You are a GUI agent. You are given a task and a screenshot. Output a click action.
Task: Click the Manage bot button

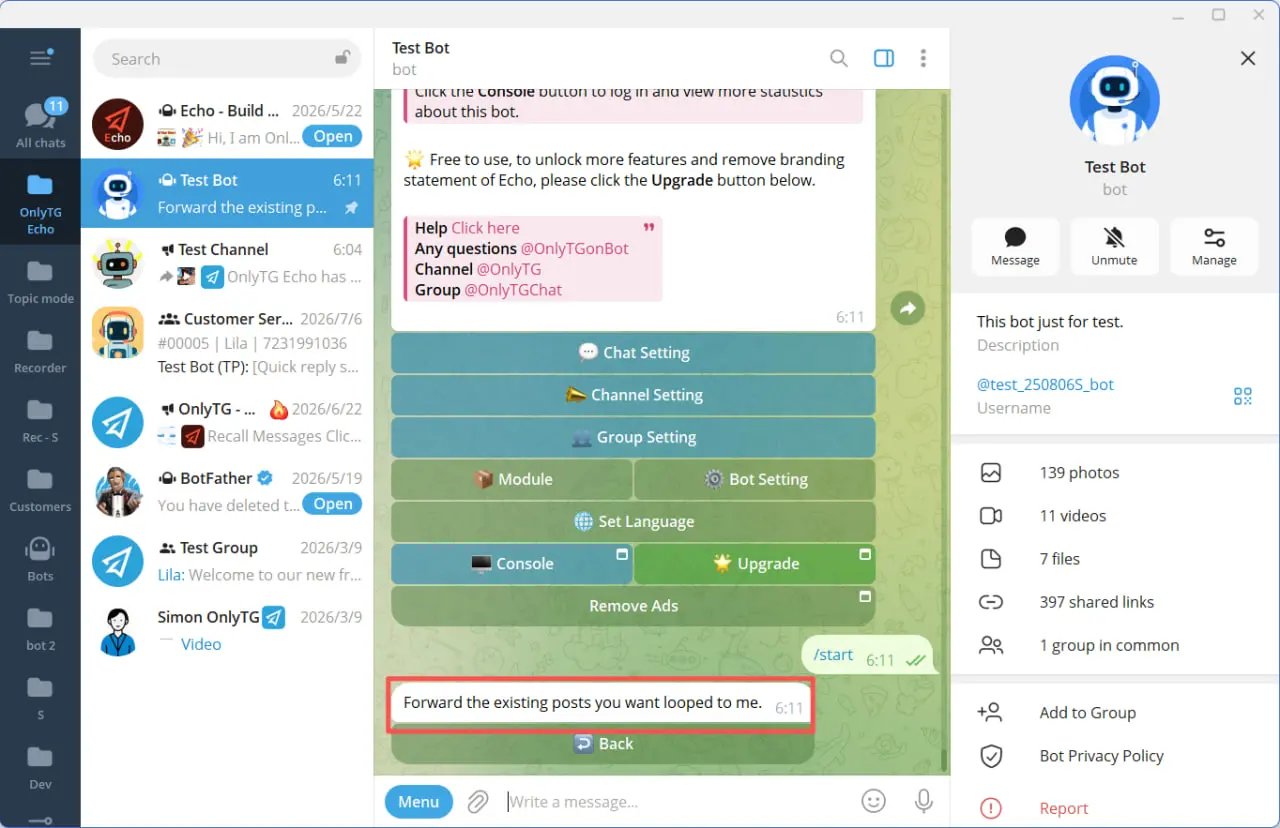click(x=1214, y=247)
